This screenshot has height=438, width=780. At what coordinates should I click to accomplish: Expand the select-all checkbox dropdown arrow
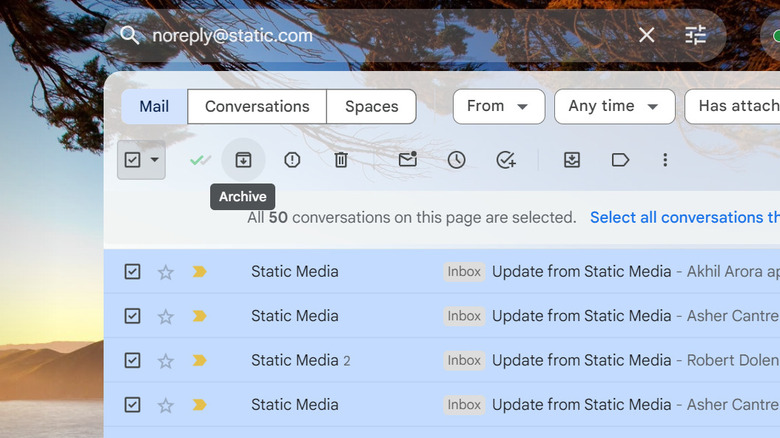155,160
